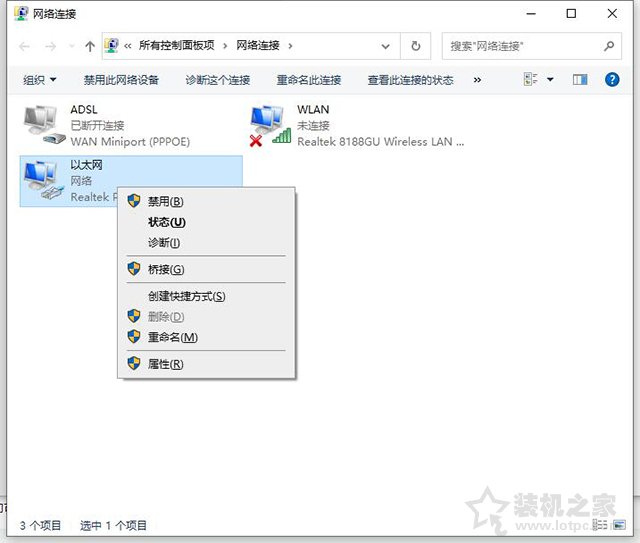
Task: Click the refresh icon beside address bar
Action: (415, 46)
